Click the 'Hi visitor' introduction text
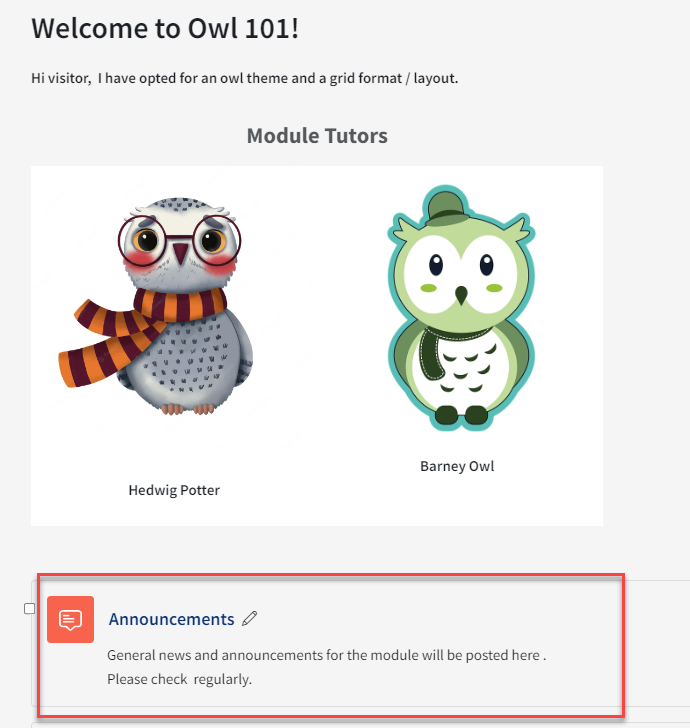690x728 pixels. click(x=245, y=78)
